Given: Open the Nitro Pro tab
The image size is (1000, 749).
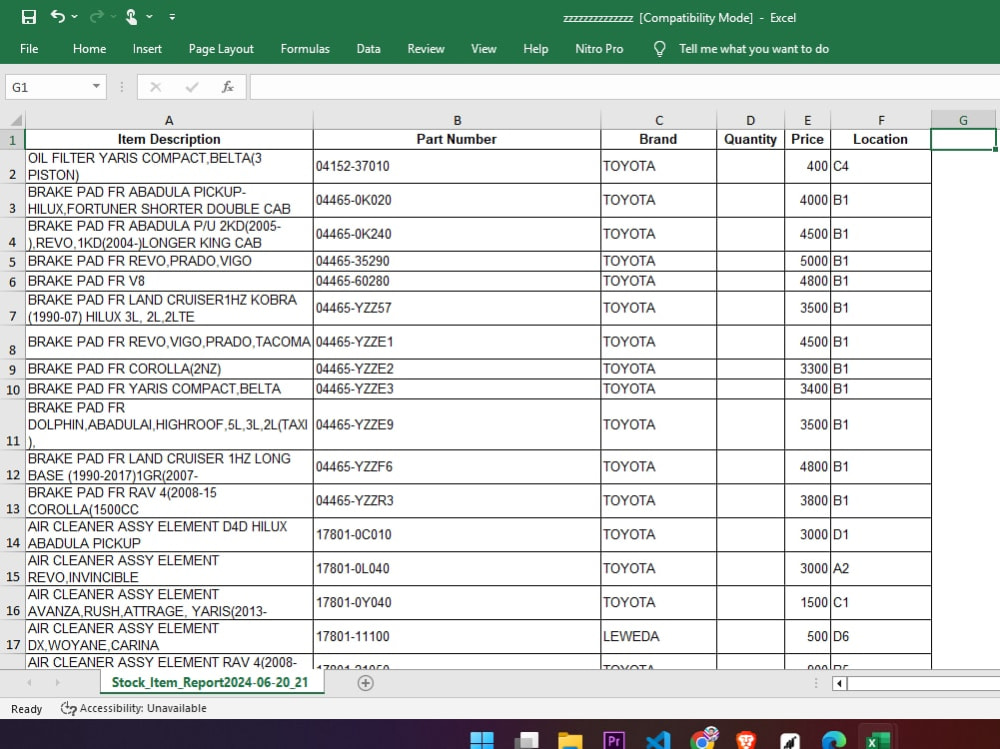Looking at the screenshot, I should [599, 49].
